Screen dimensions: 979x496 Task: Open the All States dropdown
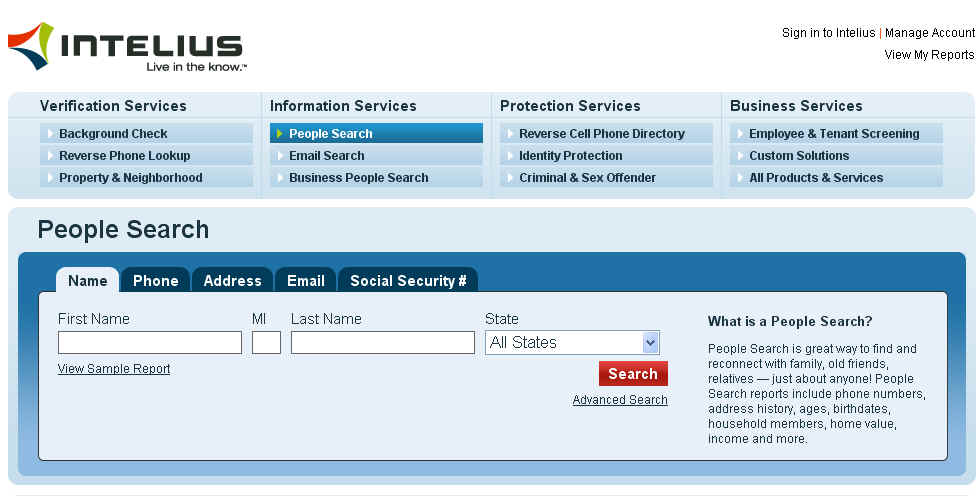point(572,342)
